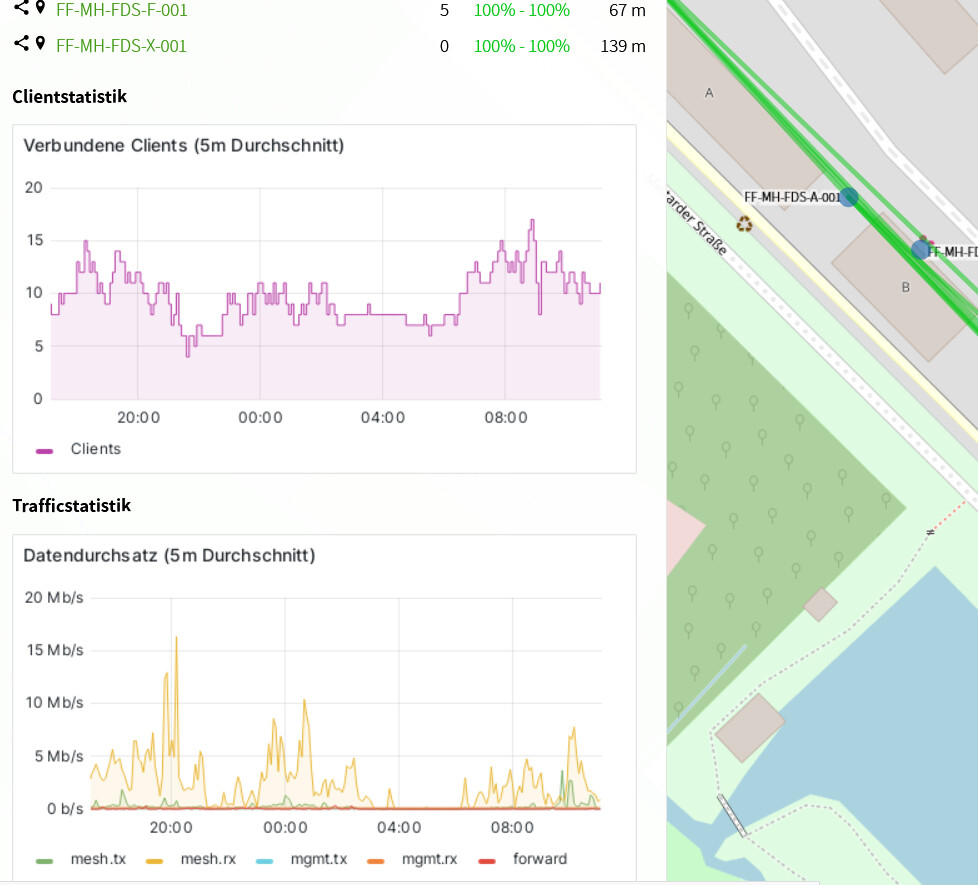Click the footbridge symbol over the water
This screenshot has height=885, width=978.
pos(733,815)
